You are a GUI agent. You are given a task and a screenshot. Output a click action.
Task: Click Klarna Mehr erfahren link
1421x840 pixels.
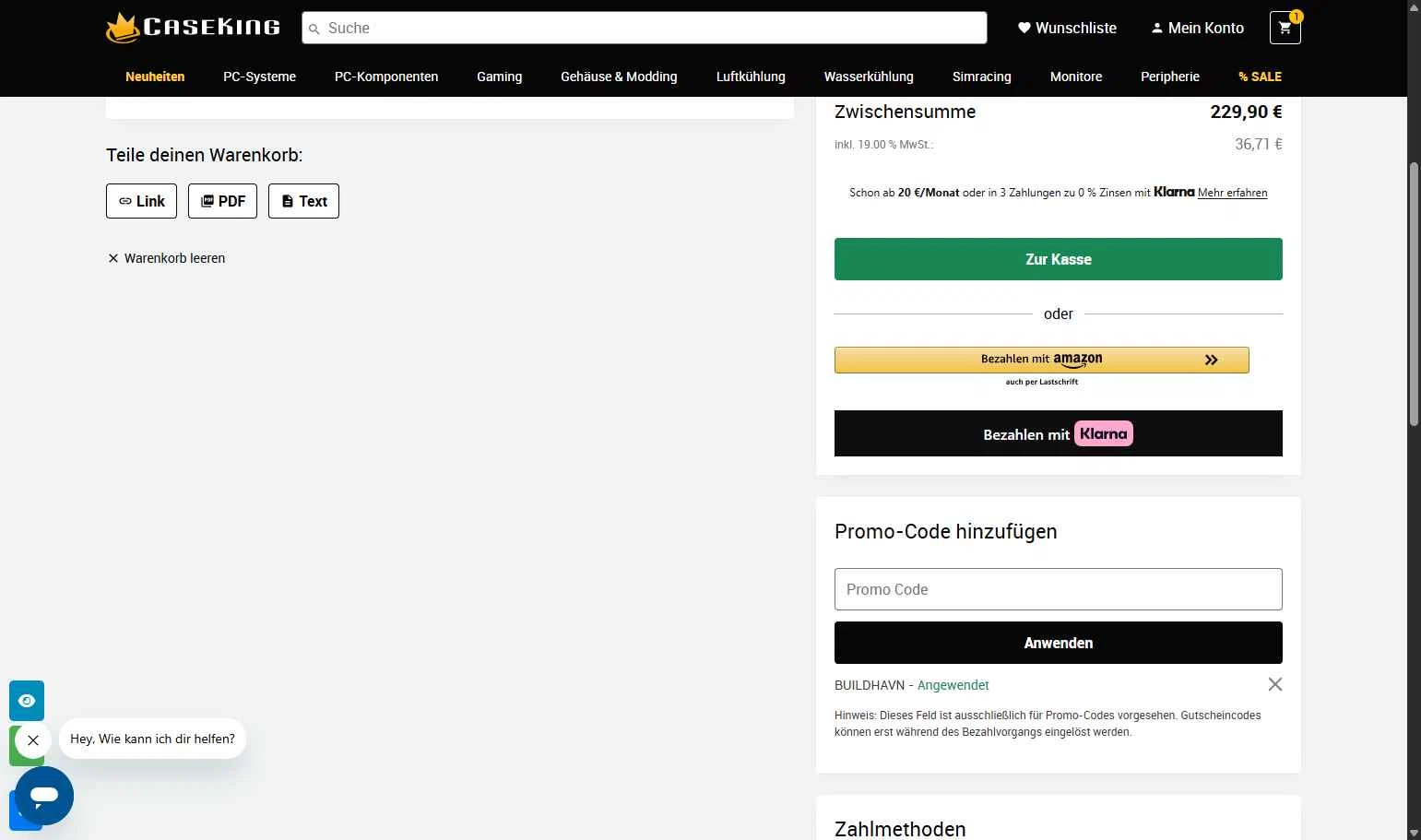[1232, 193]
